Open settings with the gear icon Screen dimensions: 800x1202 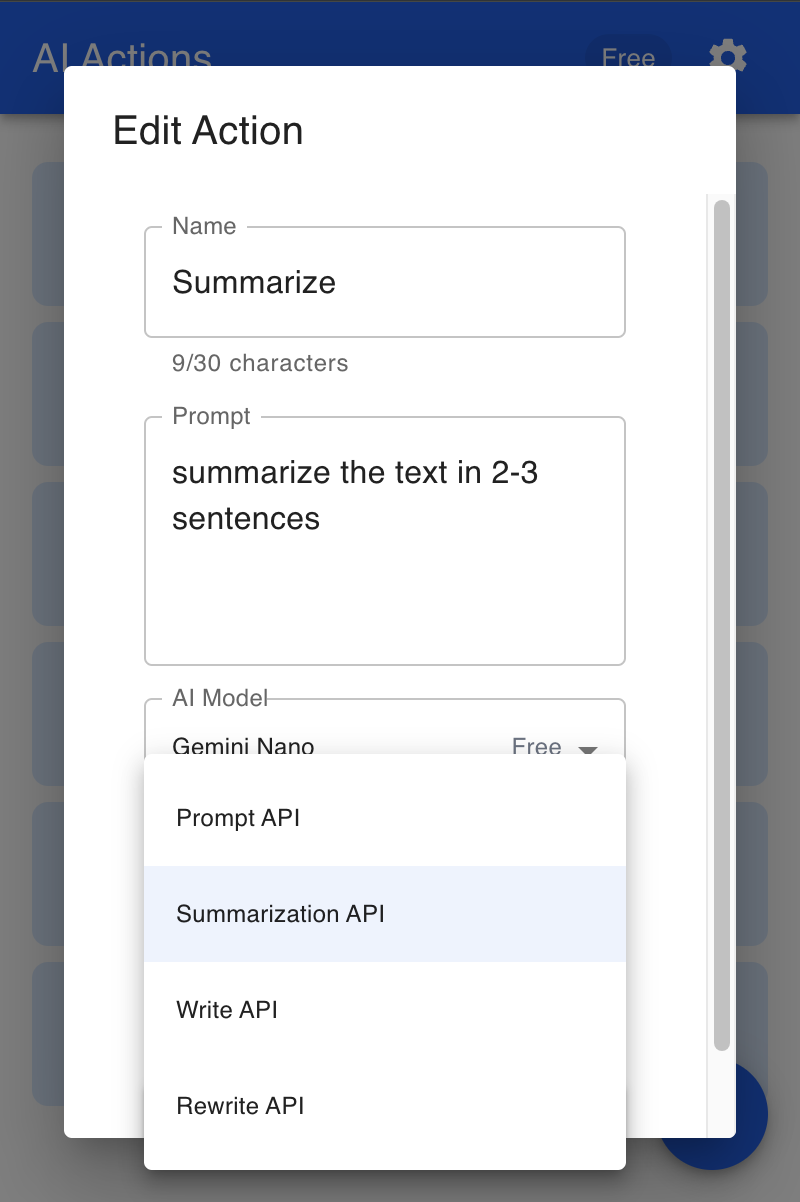pyautogui.click(x=727, y=57)
